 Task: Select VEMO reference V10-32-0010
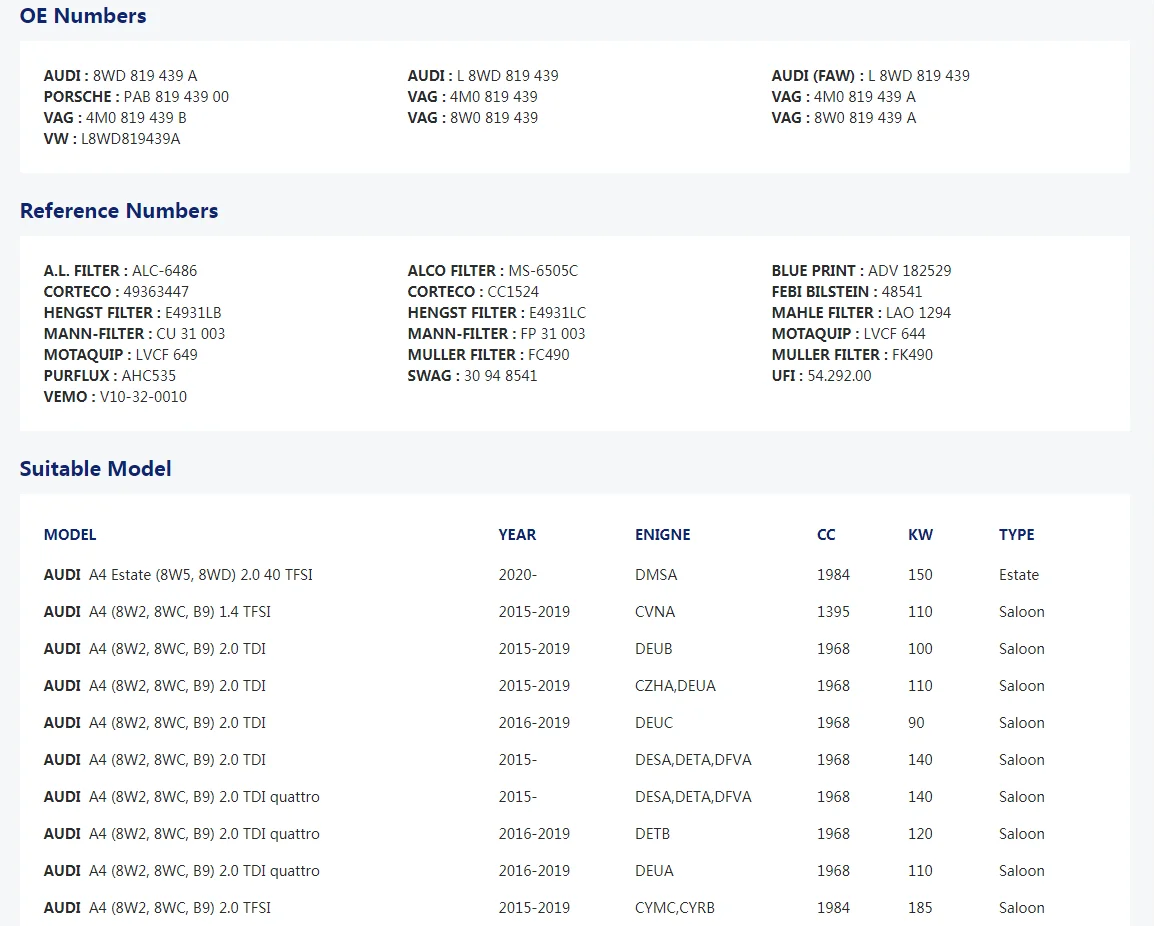[x=115, y=397]
